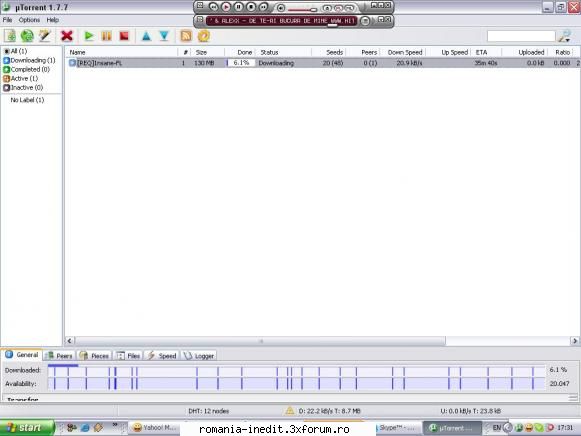Select the [REQ]Insane-FL torrent row
This screenshot has width=581, height=436.
[x=322, y=63]
